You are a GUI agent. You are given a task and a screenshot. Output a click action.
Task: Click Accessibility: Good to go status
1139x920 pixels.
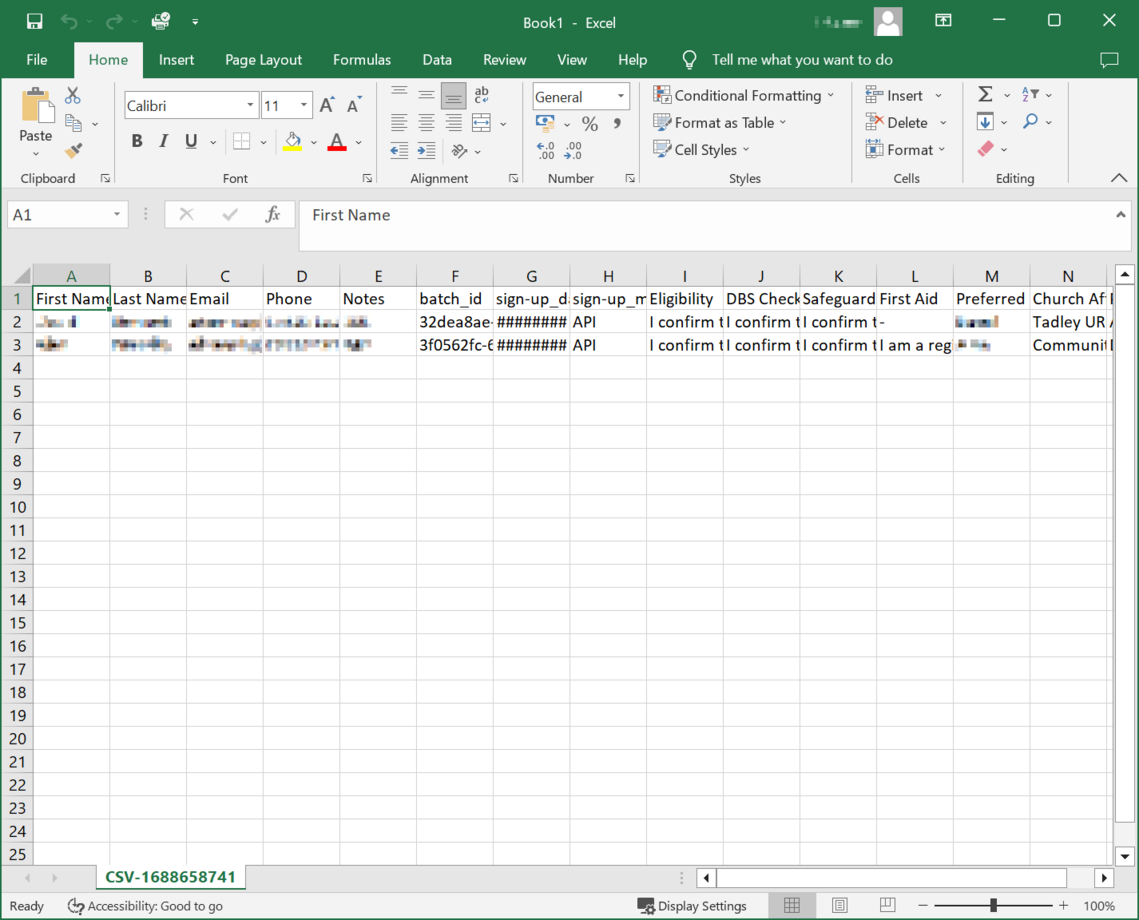(x=145, y=905)
